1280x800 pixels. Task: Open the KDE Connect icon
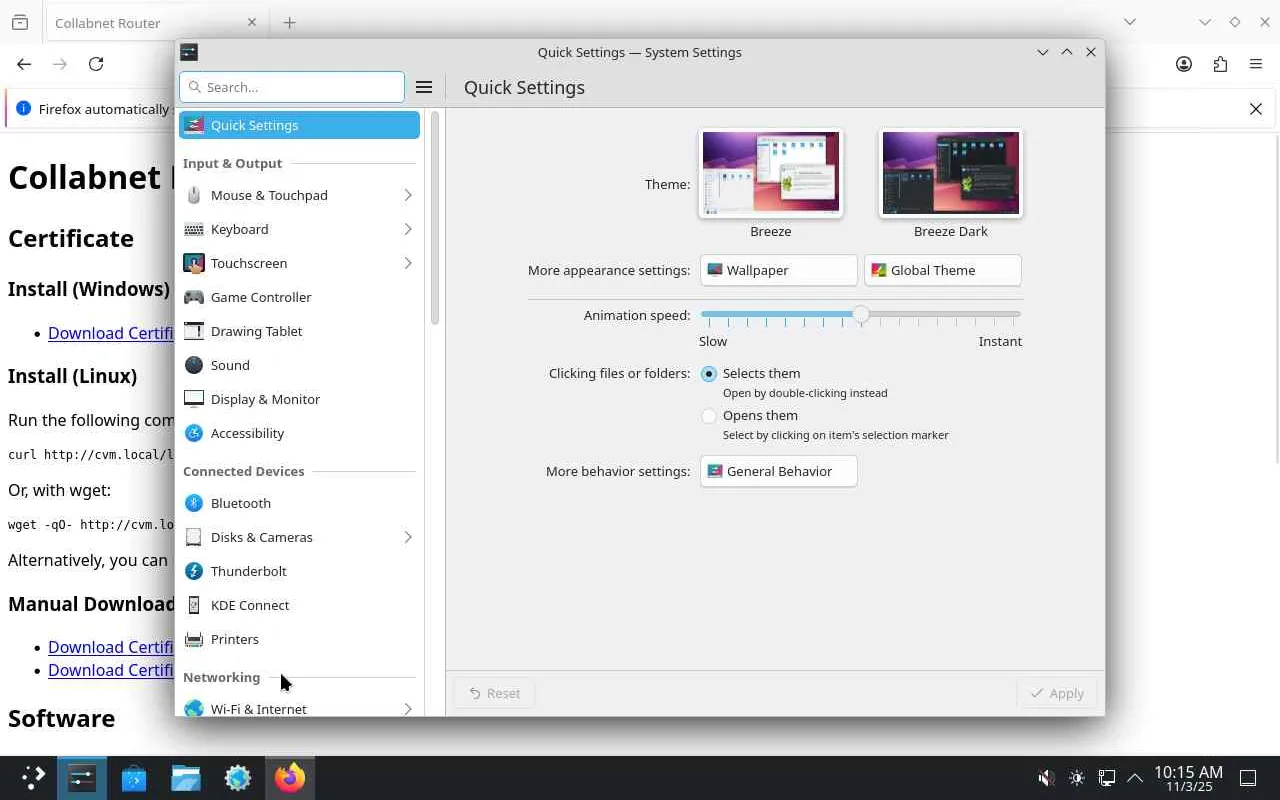click(x=194, y=605)
